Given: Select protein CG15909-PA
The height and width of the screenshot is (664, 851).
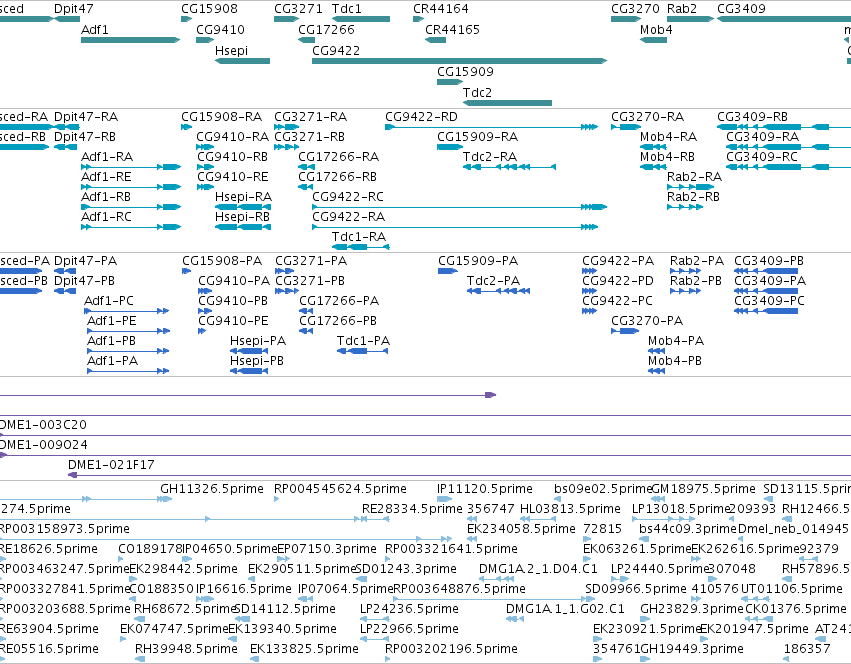Looking at the screenshot, I should click(448, 271).
